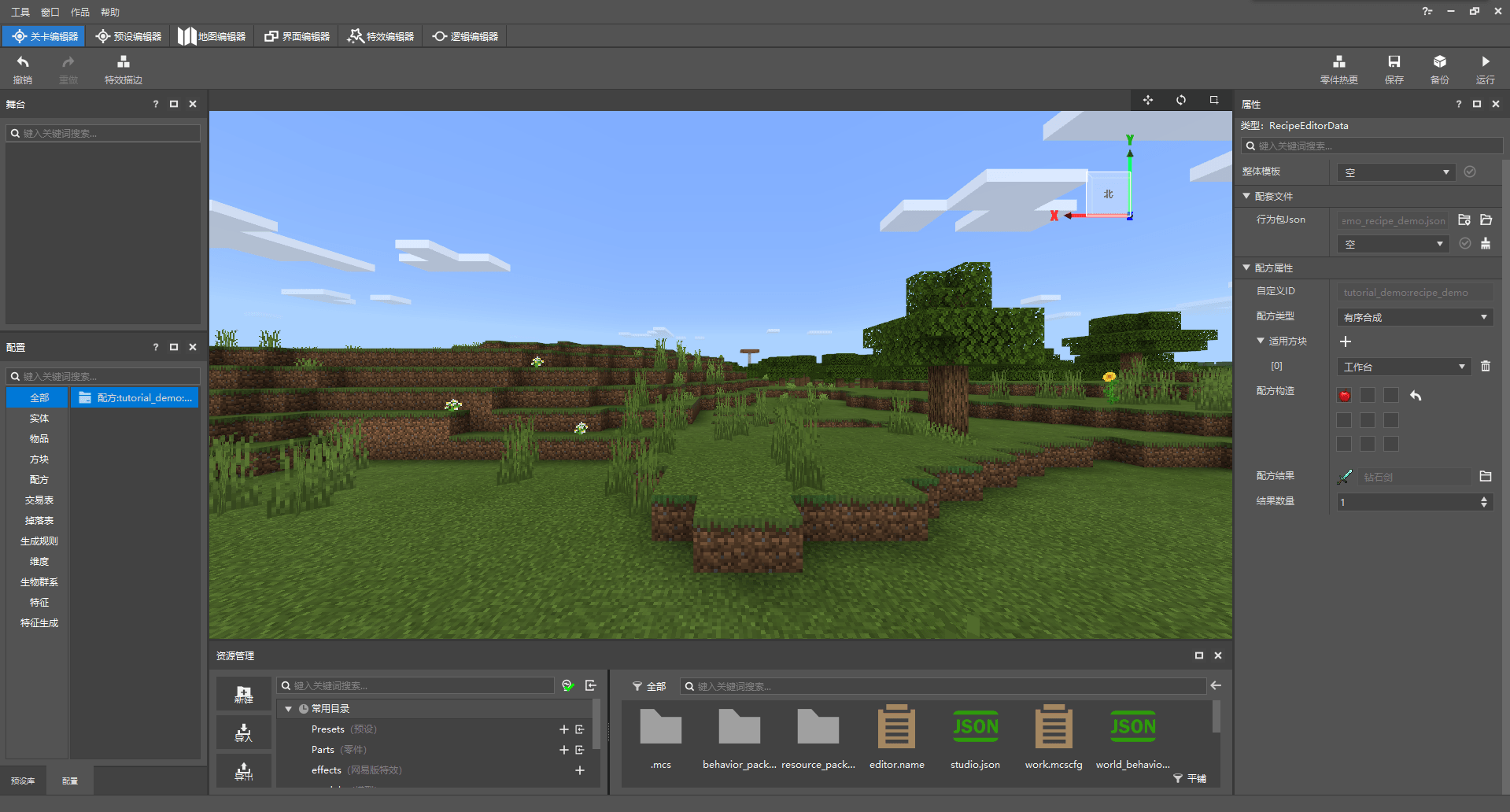This screenshot has width=1510, height=812.
Task: Open the 全部 filter in resource browser
Action: [x=649, y=686]
